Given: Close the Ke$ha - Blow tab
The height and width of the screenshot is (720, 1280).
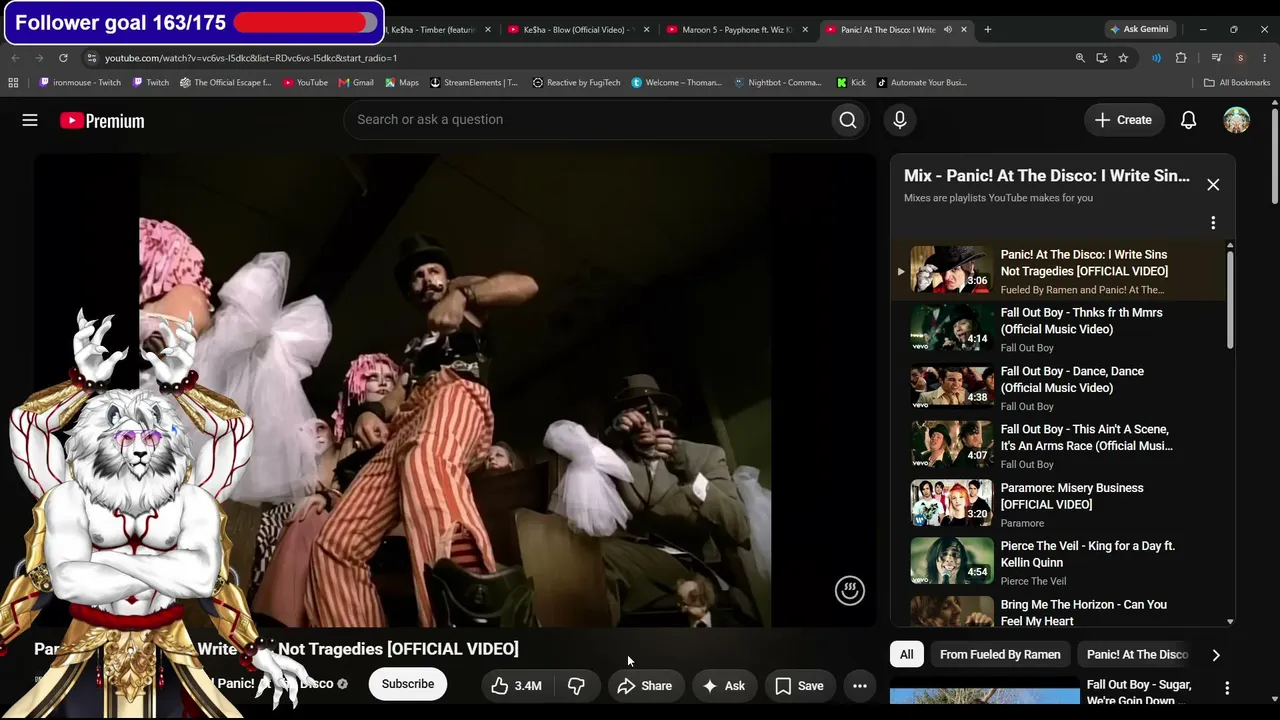Looking at the screenshot, I should point(646,30).
